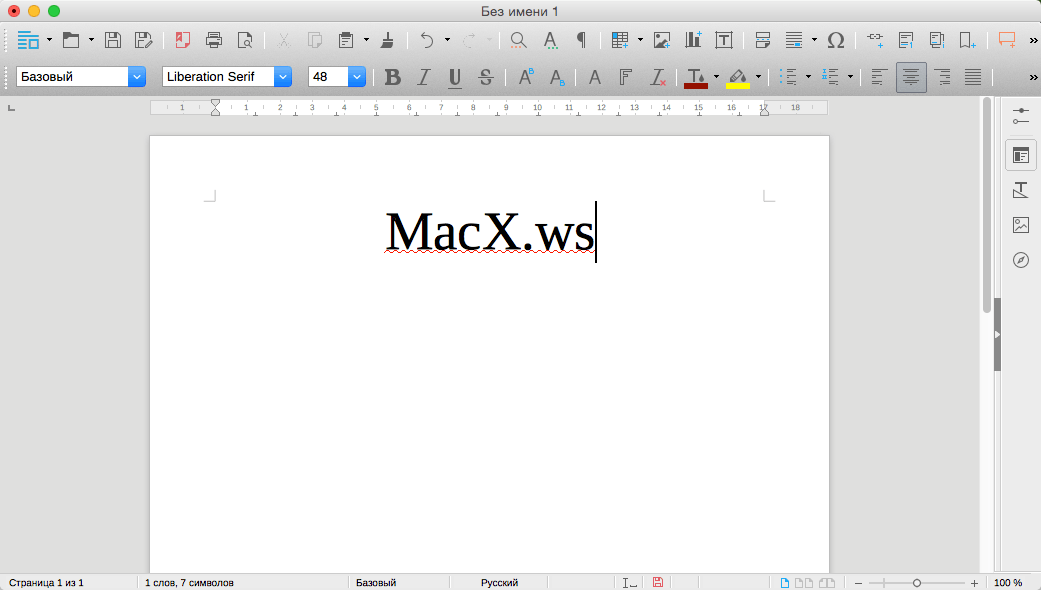Activate the Clone Formatting paintbrush
This screenshot has width=1041, height=590.
pos(387,40)
